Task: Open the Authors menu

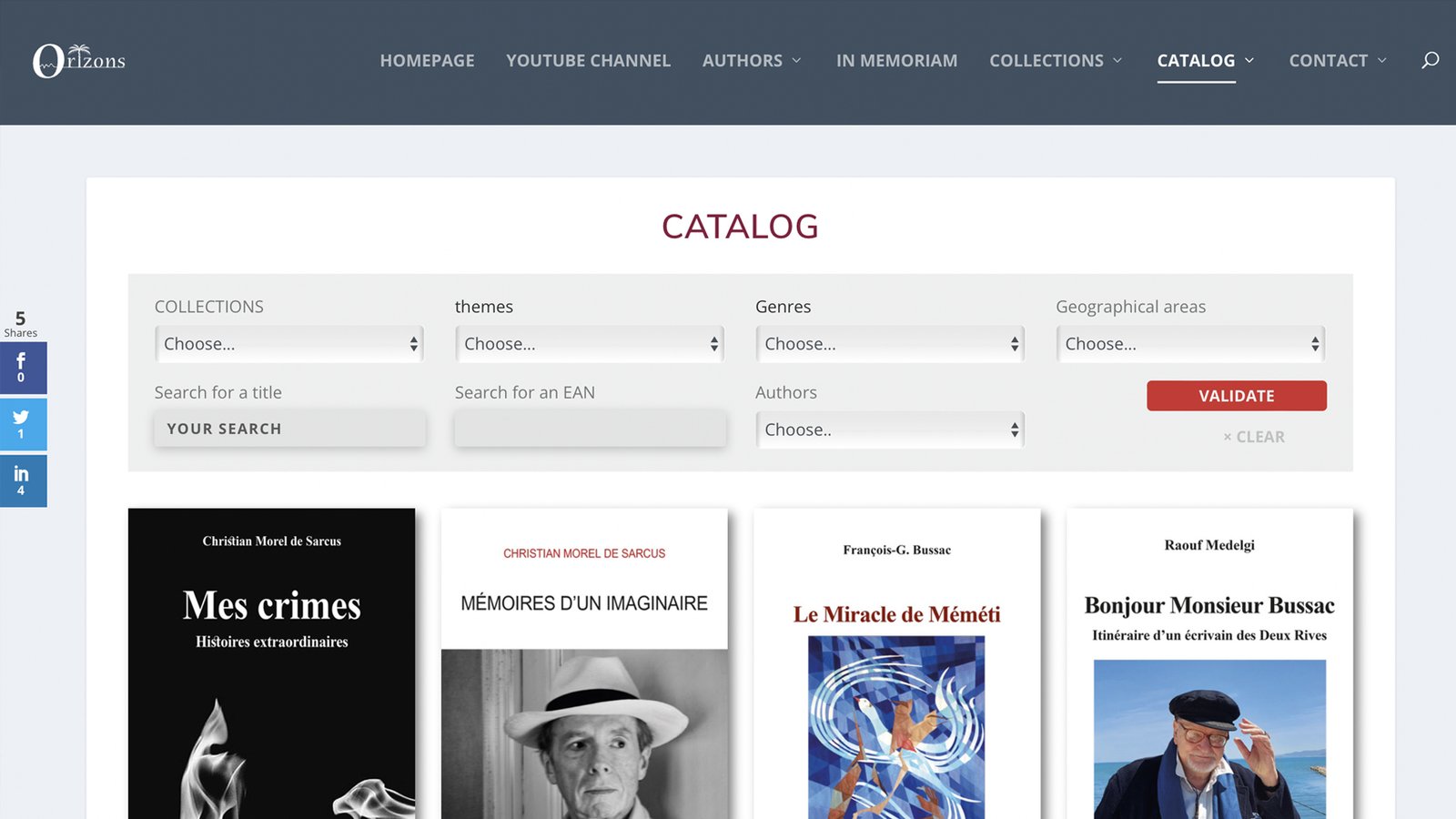Action: click(743, 61)
